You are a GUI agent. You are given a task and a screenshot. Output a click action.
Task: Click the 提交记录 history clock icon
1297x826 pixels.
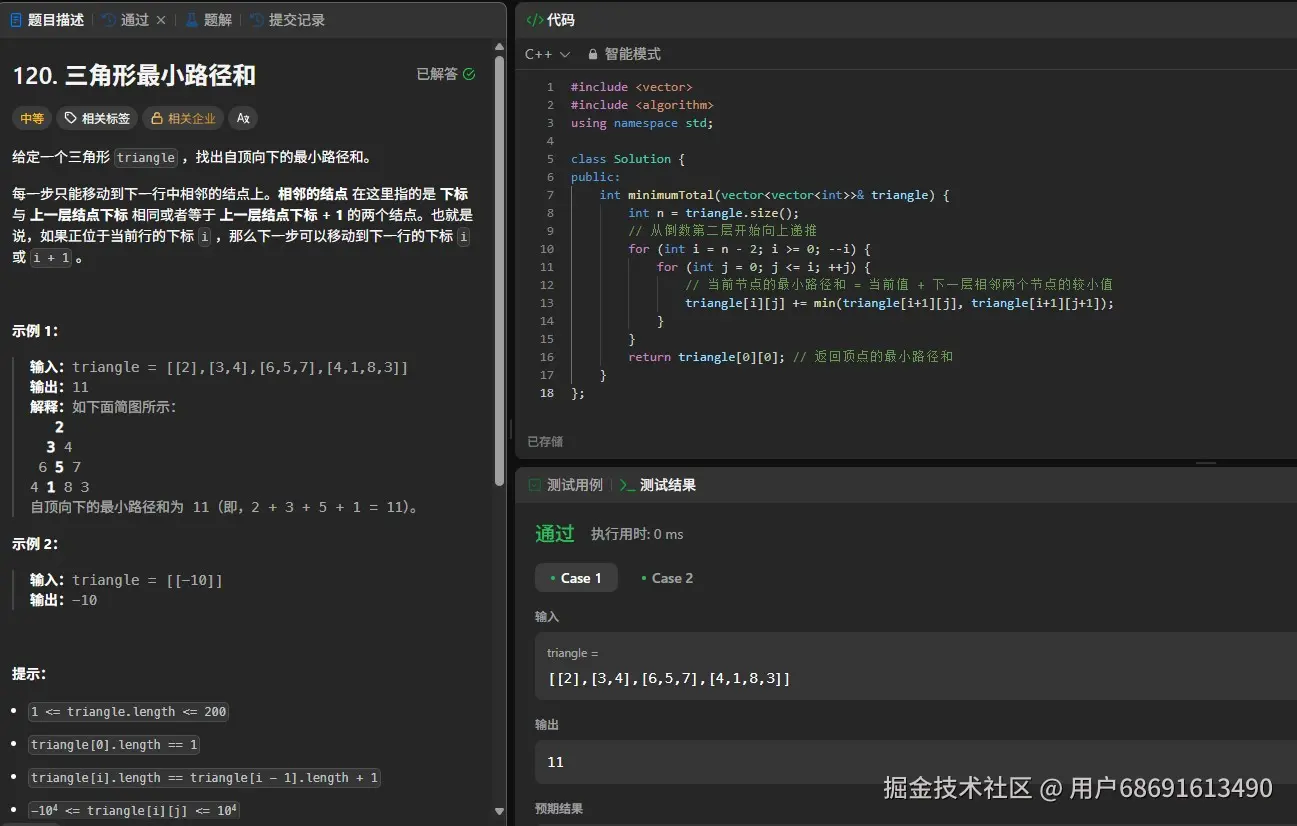pos(257,19)
